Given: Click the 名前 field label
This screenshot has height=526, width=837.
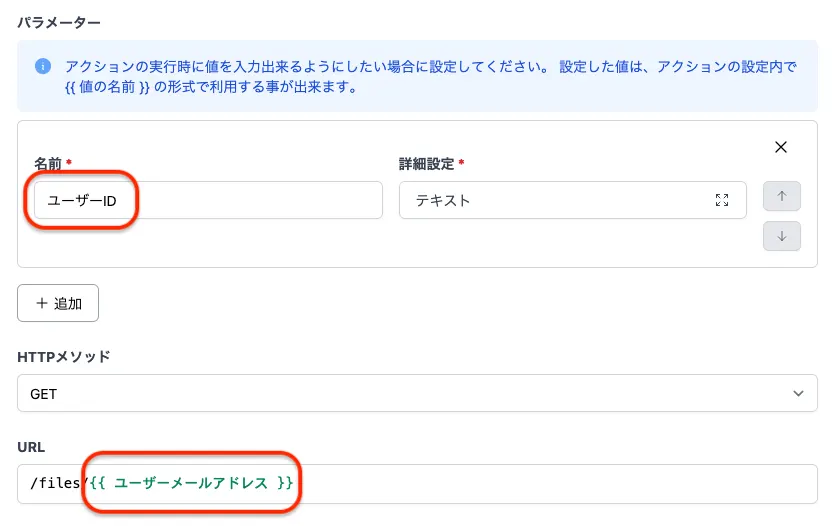Looking at the screenshot, I should pos(49,163).
